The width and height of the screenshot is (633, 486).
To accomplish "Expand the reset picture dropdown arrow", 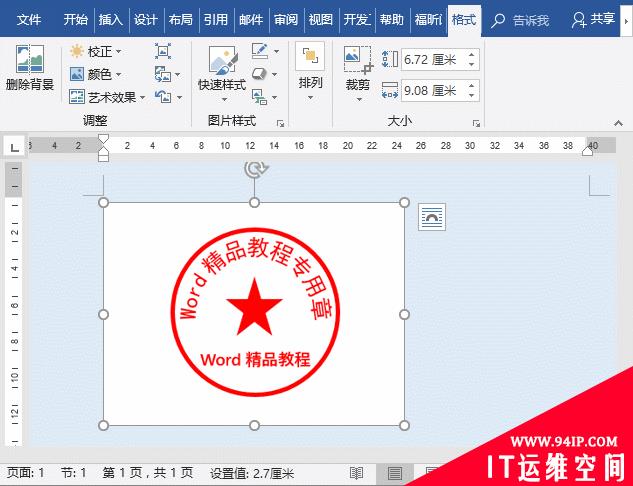I will (x=179, y=97).
